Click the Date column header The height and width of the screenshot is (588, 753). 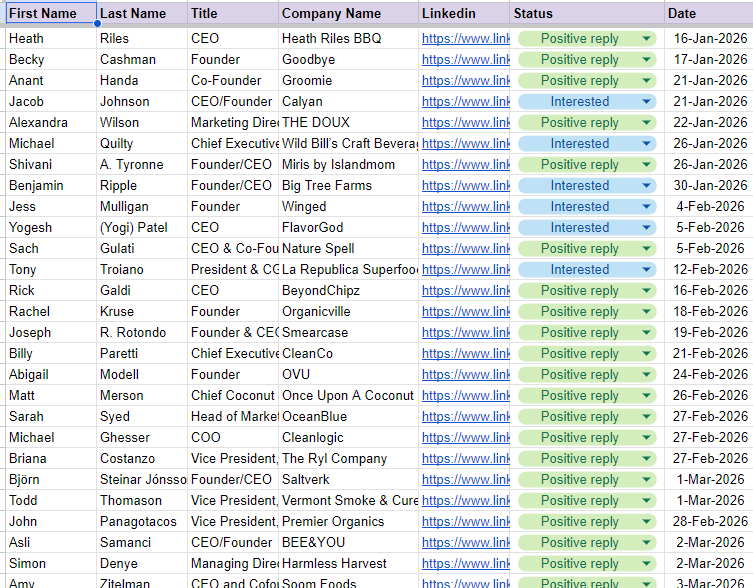(x=708, y=14)
